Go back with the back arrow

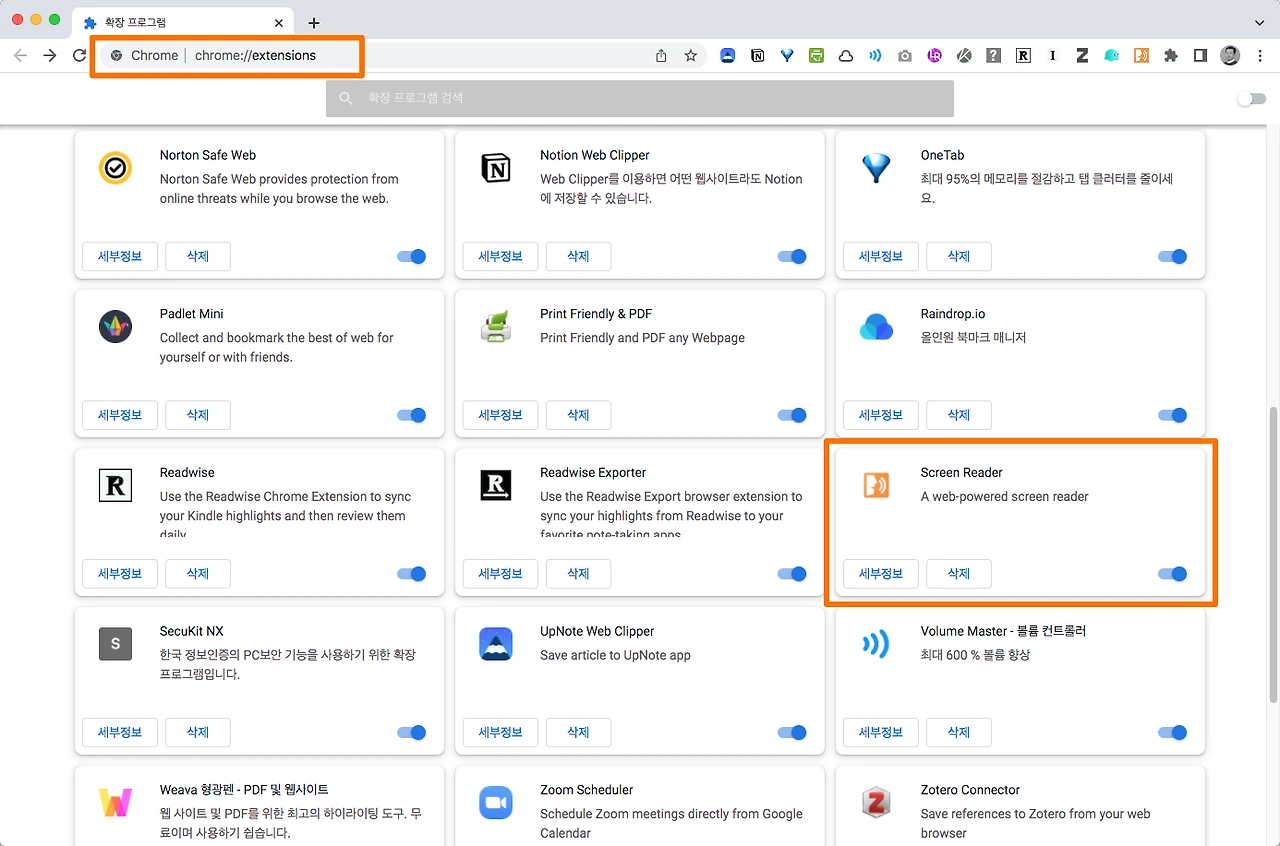click(20, 56)
